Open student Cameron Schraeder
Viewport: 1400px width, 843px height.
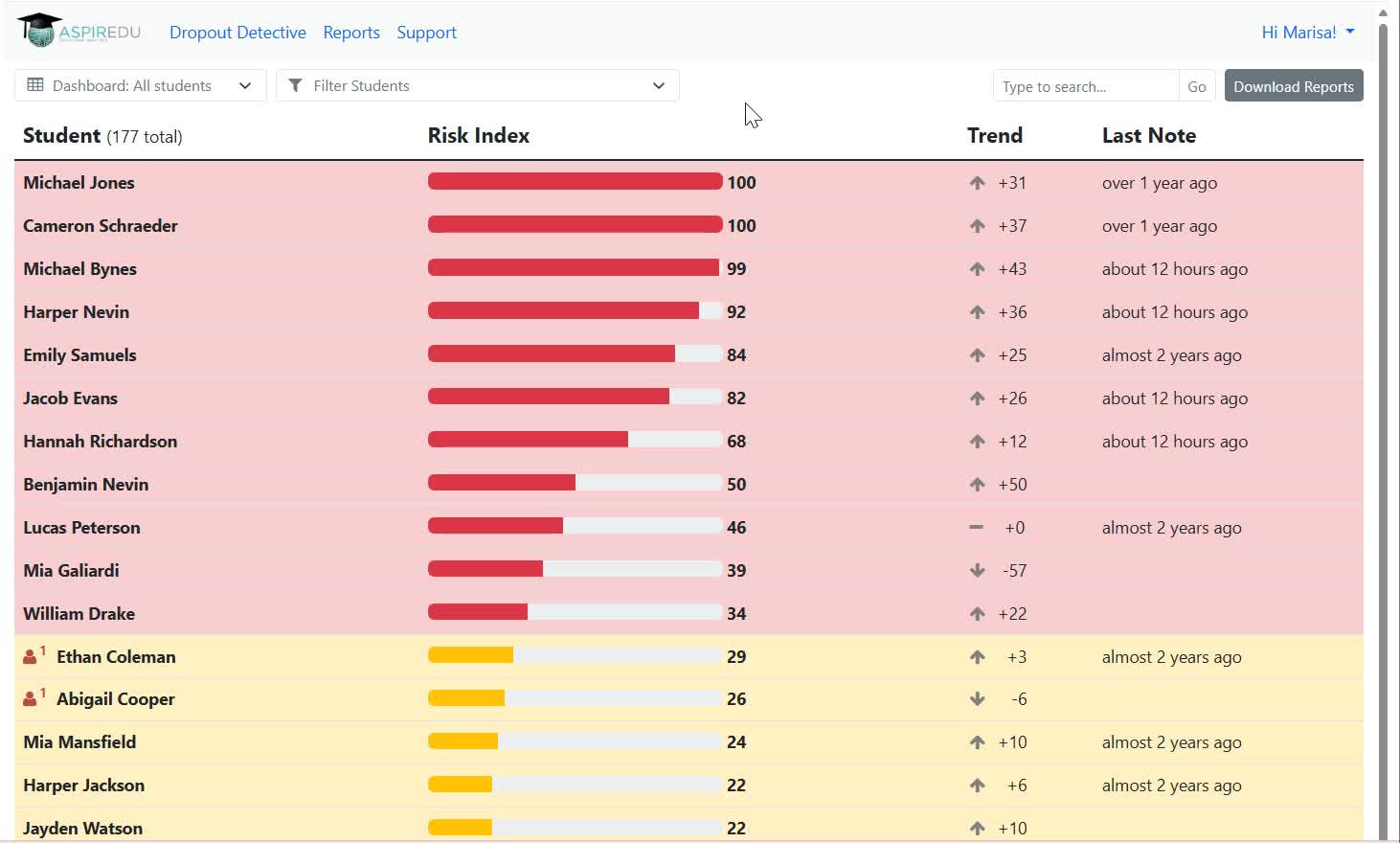[101, 225]
